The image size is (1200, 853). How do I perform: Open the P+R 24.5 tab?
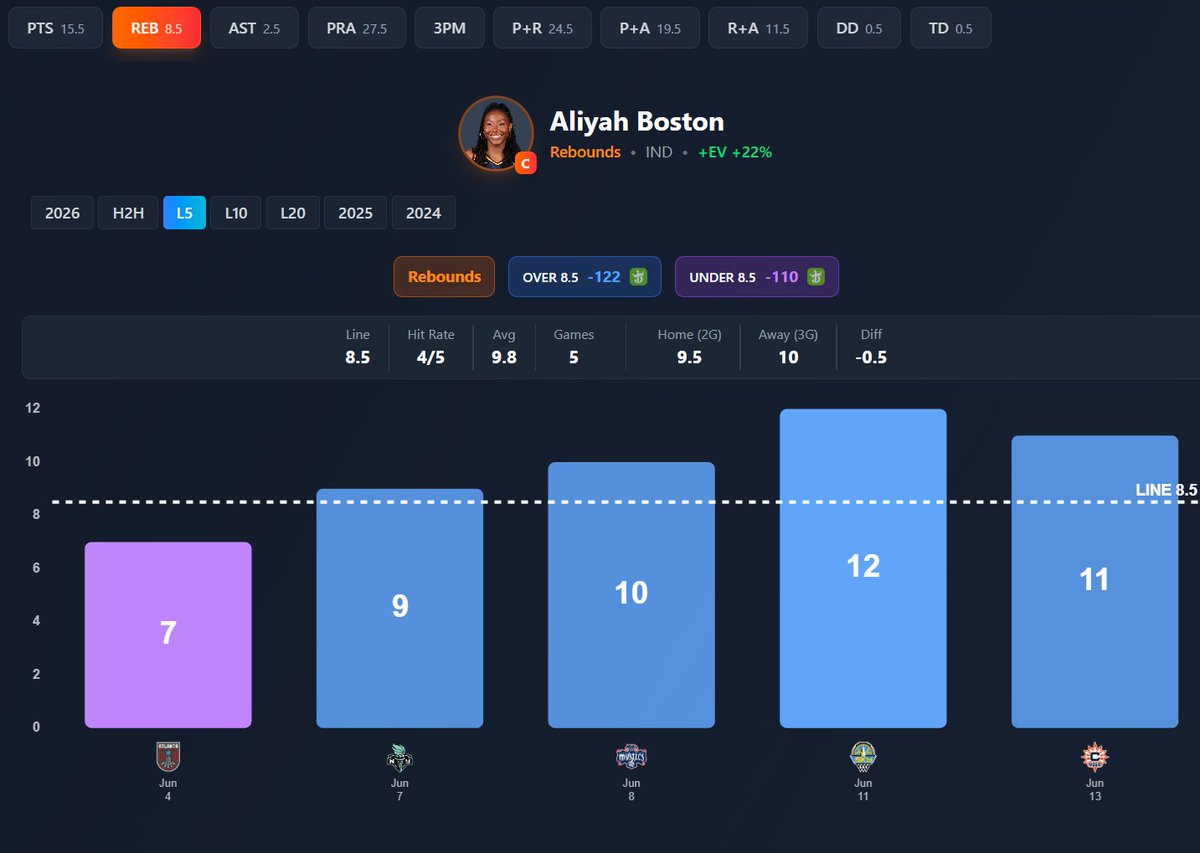[542, 28]
